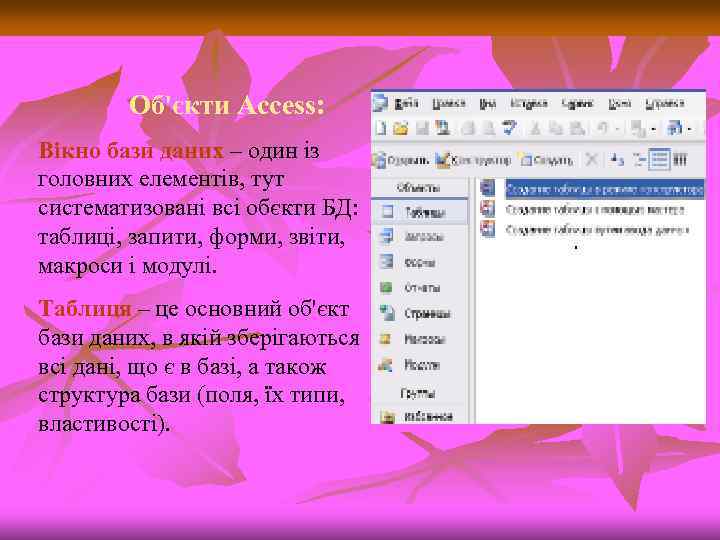Viewport: 720px width, 540px height.
Task: Select 'Создание таблицы путем ввода данных'
Action: pos(585,230)
